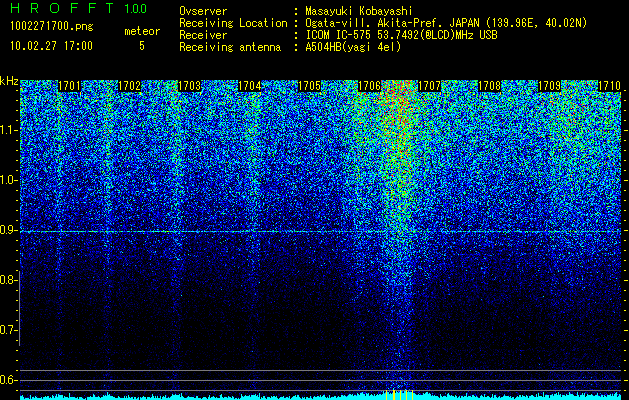Click the HROFFT title text
Image resolution: width=629 pixels, height=400 pixels.
pos(62,8)
